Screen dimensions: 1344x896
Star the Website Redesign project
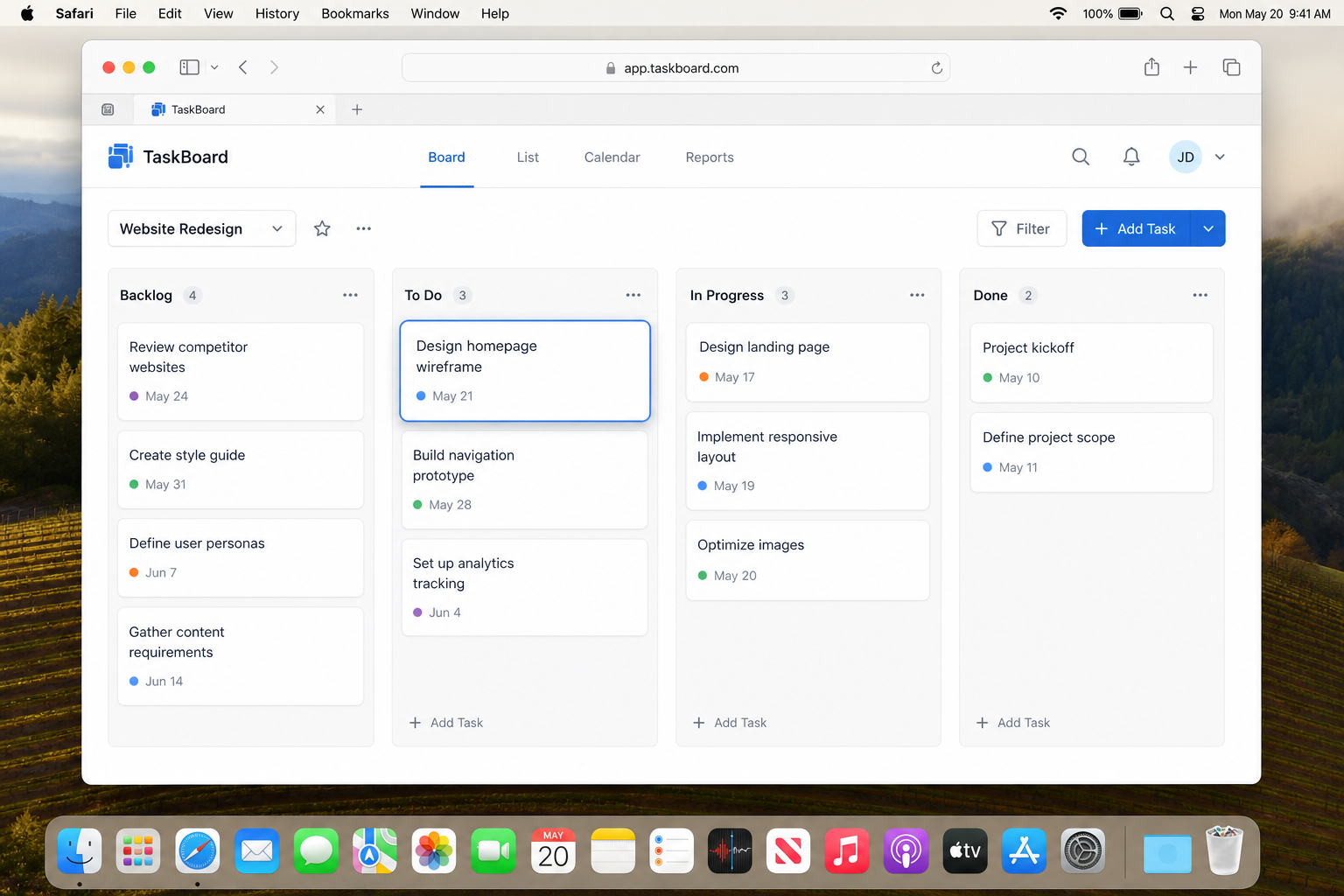point(322,228)
